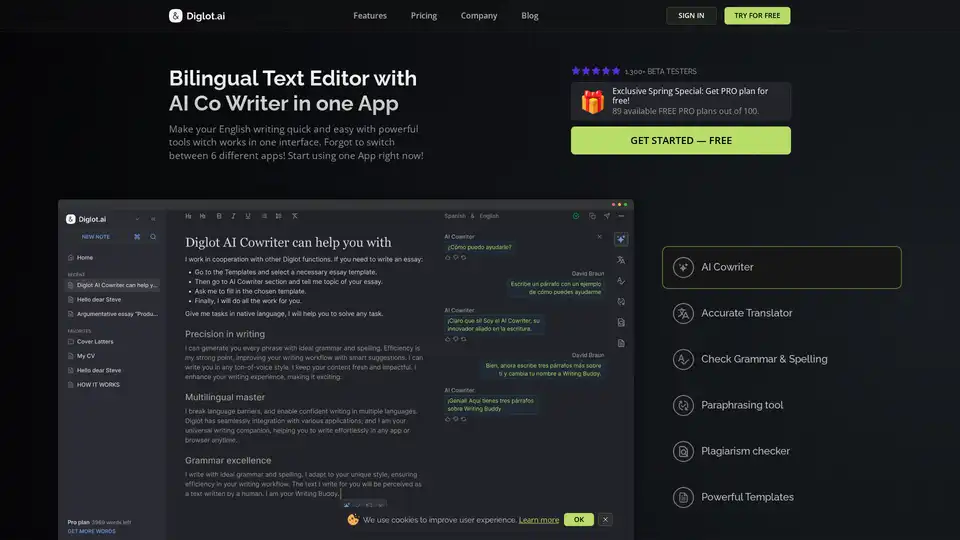Click the GET STARTED — FREE button
960x540 pixels.
[680, 141]
